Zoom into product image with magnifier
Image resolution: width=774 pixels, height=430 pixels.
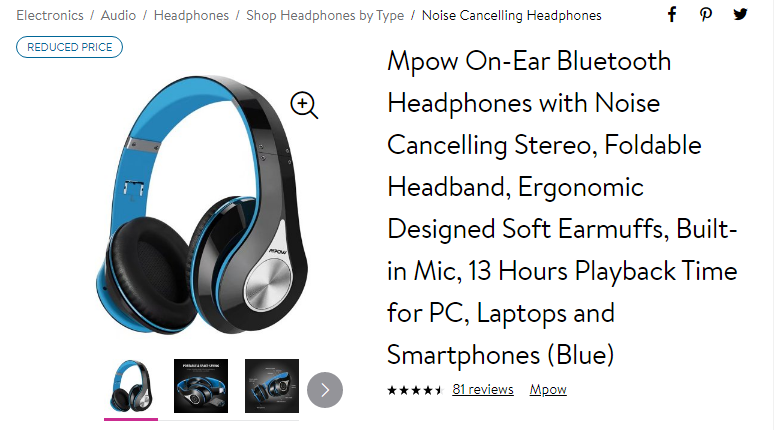[304, 105]
